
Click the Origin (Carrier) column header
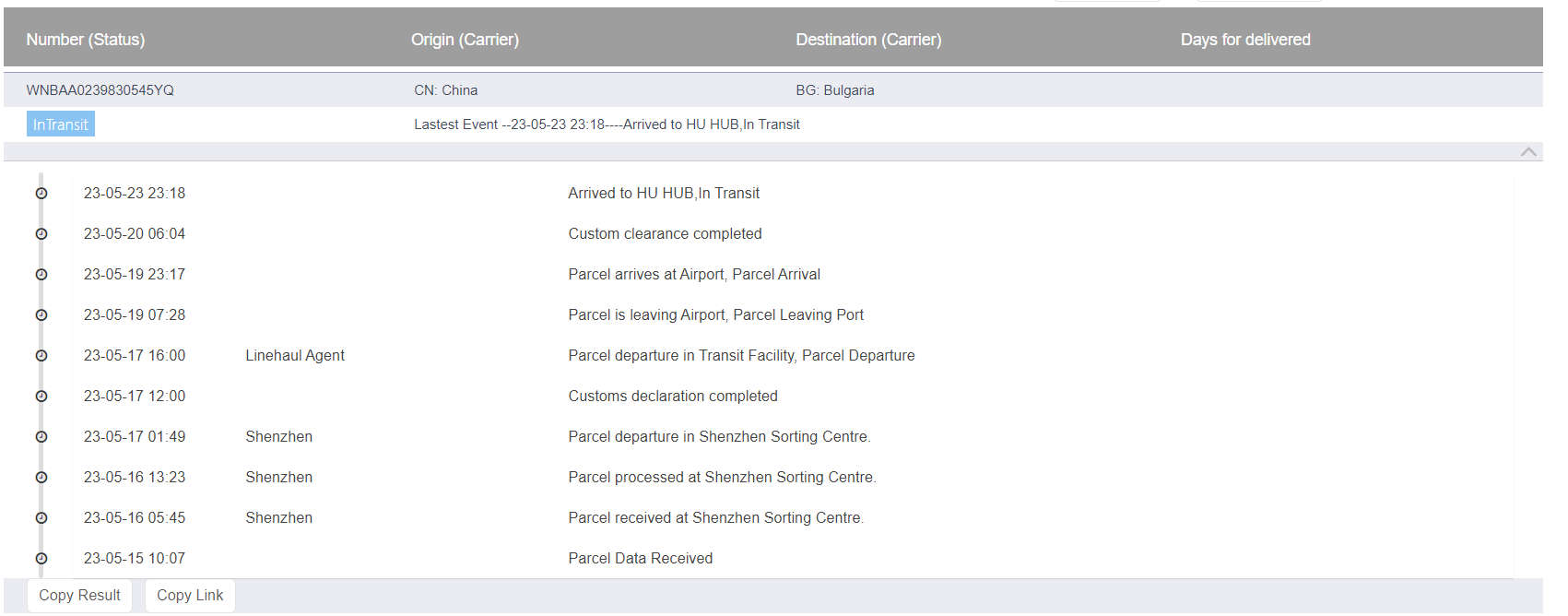coord(465,40)
